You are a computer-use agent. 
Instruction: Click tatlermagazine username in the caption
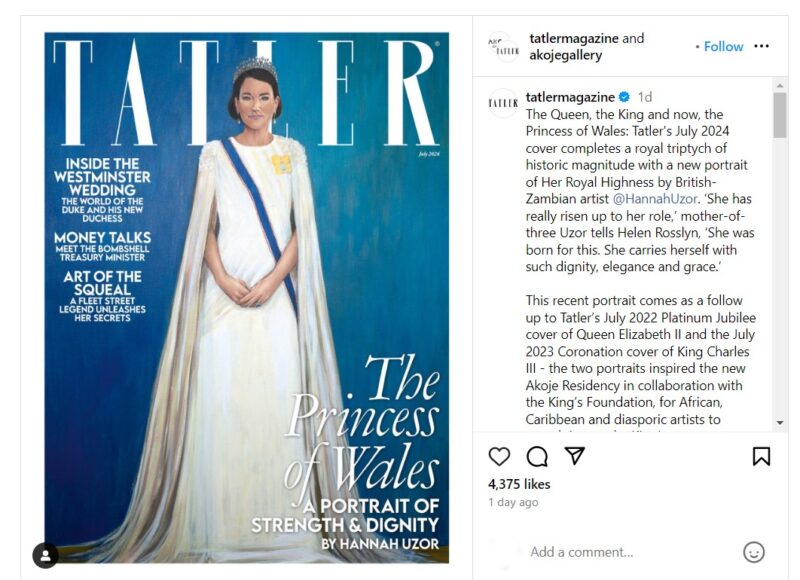570,96
